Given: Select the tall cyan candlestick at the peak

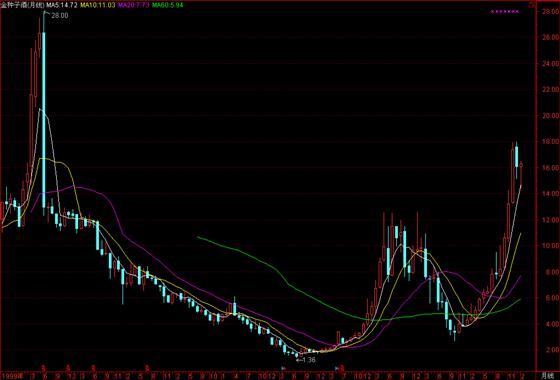Looking at the screenshot, I should 44,120.
